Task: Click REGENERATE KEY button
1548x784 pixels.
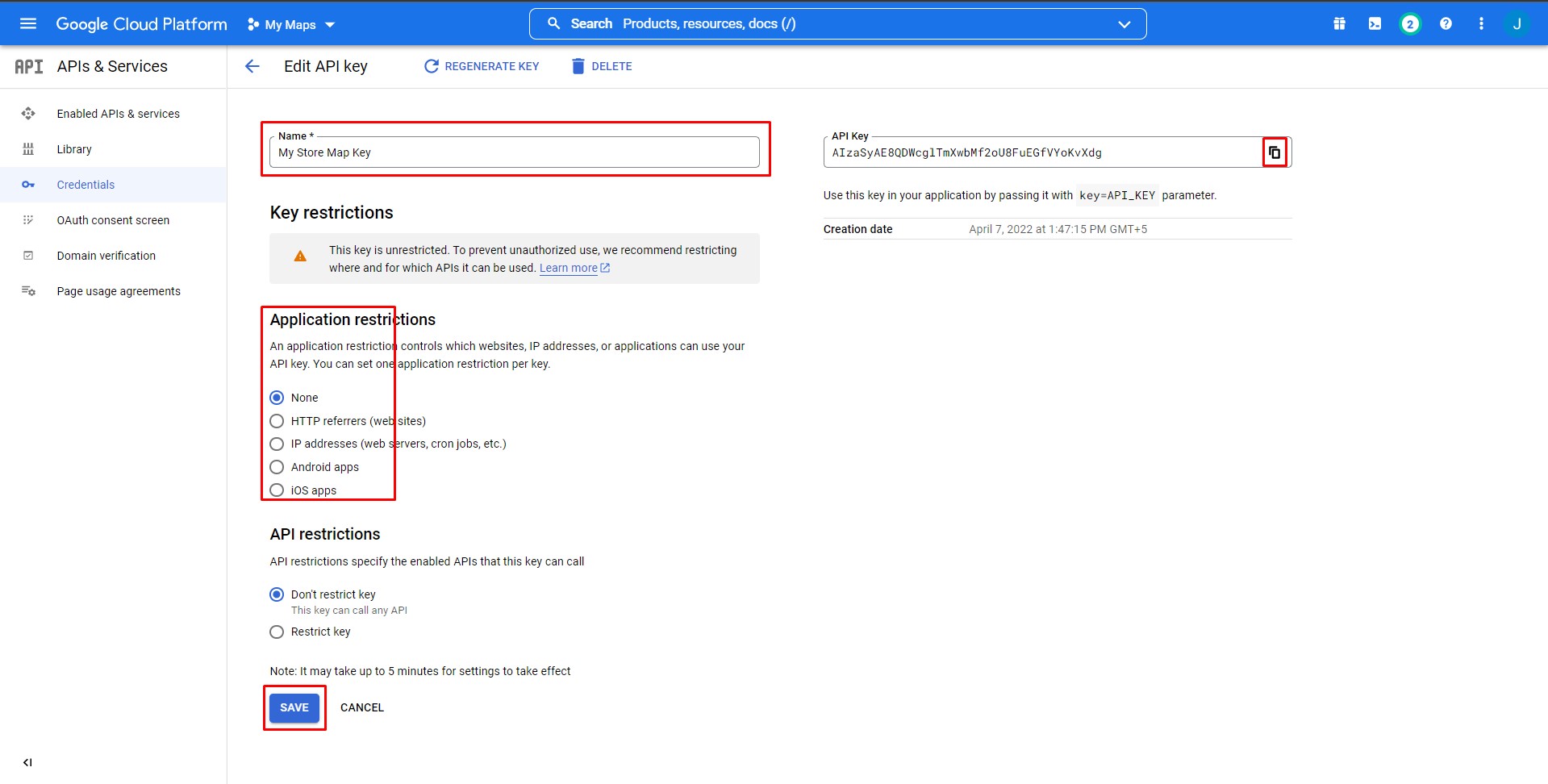Action: tap(482, 66)
